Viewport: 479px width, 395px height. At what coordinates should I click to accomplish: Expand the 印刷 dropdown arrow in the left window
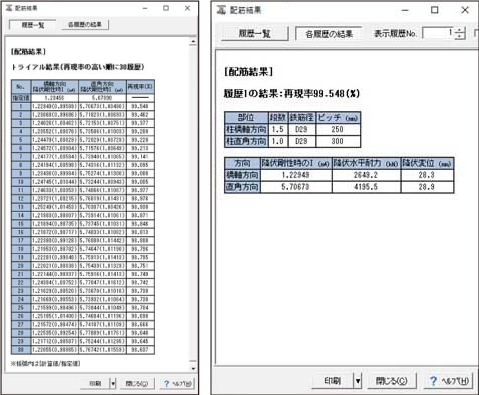[x=113, y=384]
